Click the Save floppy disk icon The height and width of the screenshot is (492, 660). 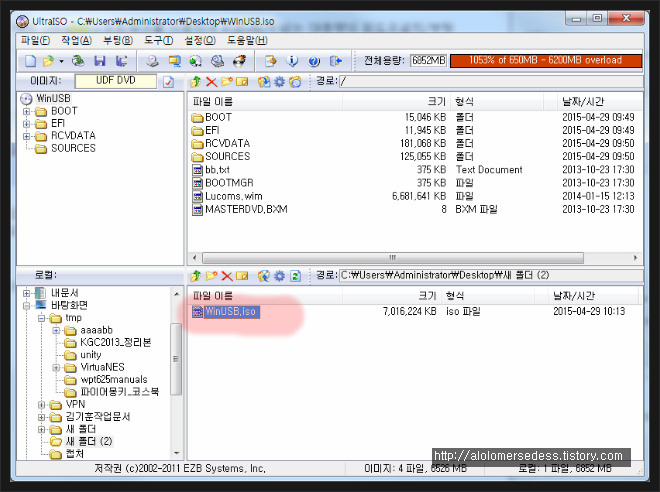(100, 61)
